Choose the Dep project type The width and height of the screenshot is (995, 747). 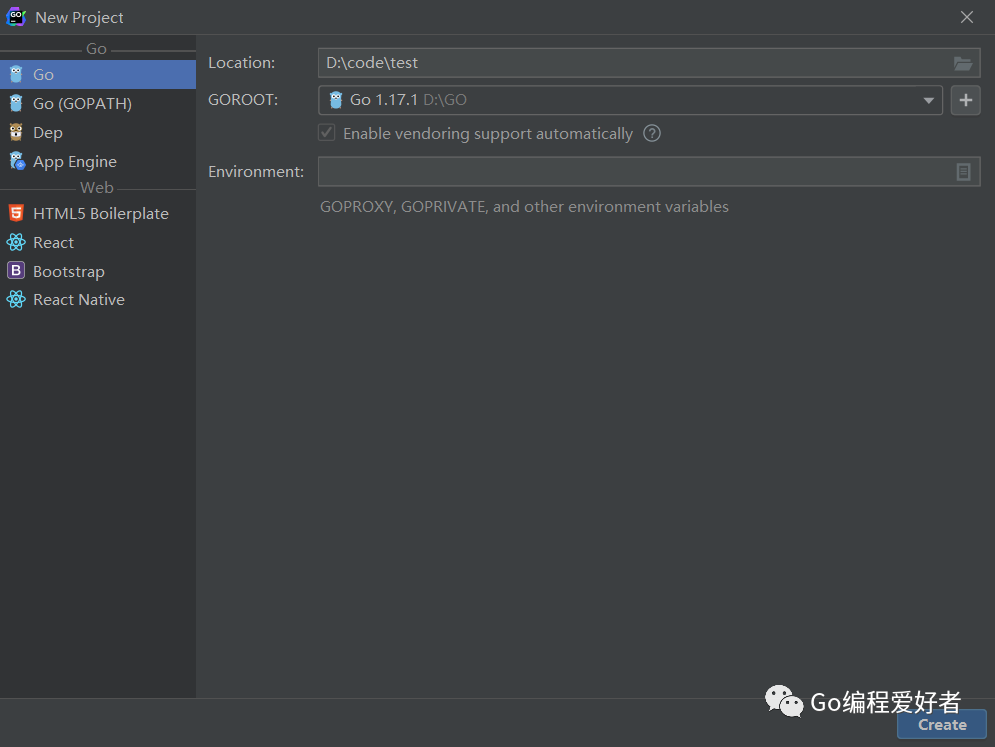(98, 133)
